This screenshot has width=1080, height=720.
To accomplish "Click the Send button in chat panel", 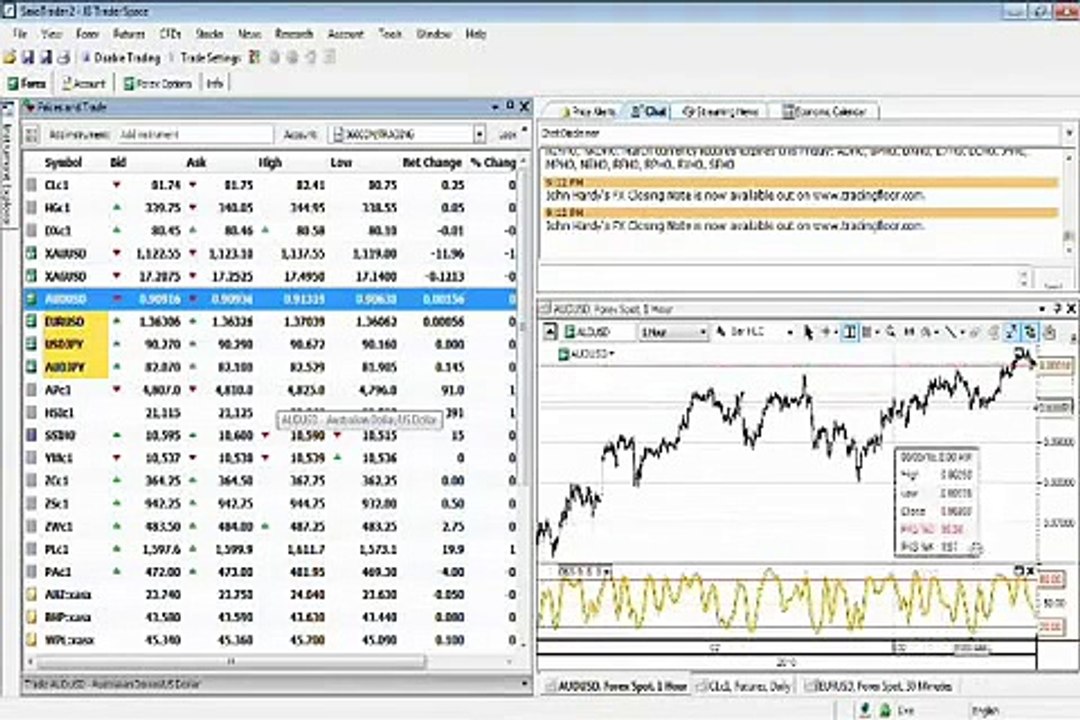I will pos(1055,280).
